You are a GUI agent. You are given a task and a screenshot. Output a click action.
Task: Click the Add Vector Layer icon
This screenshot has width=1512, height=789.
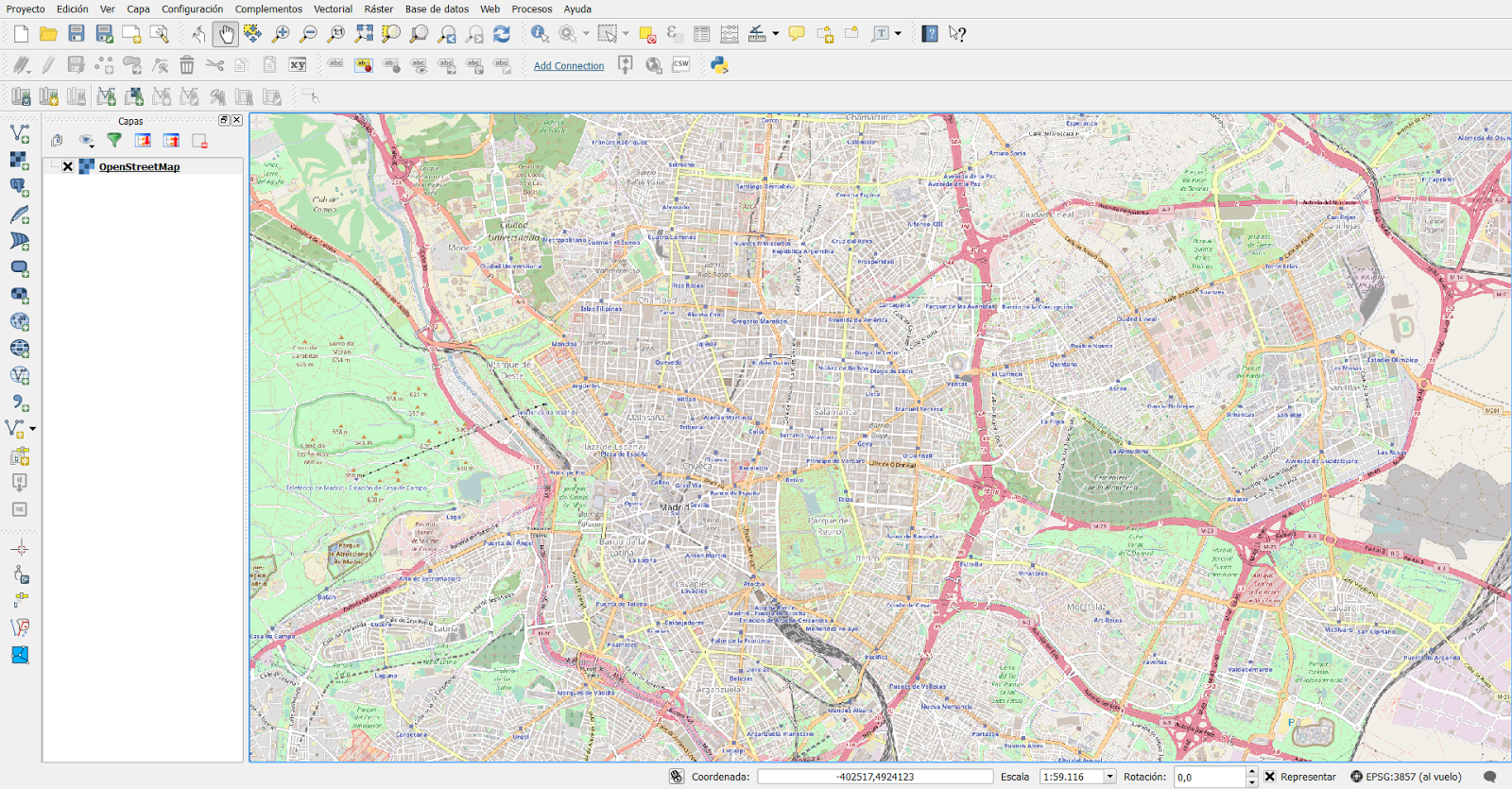click(20, 134)
